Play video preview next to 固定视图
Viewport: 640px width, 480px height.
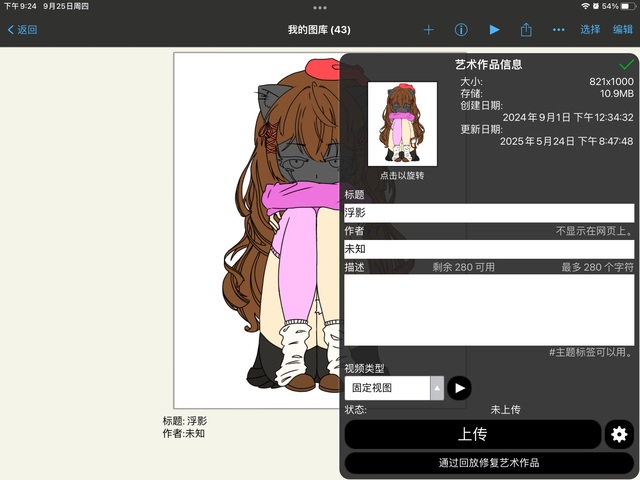click(x=459, y=388)
